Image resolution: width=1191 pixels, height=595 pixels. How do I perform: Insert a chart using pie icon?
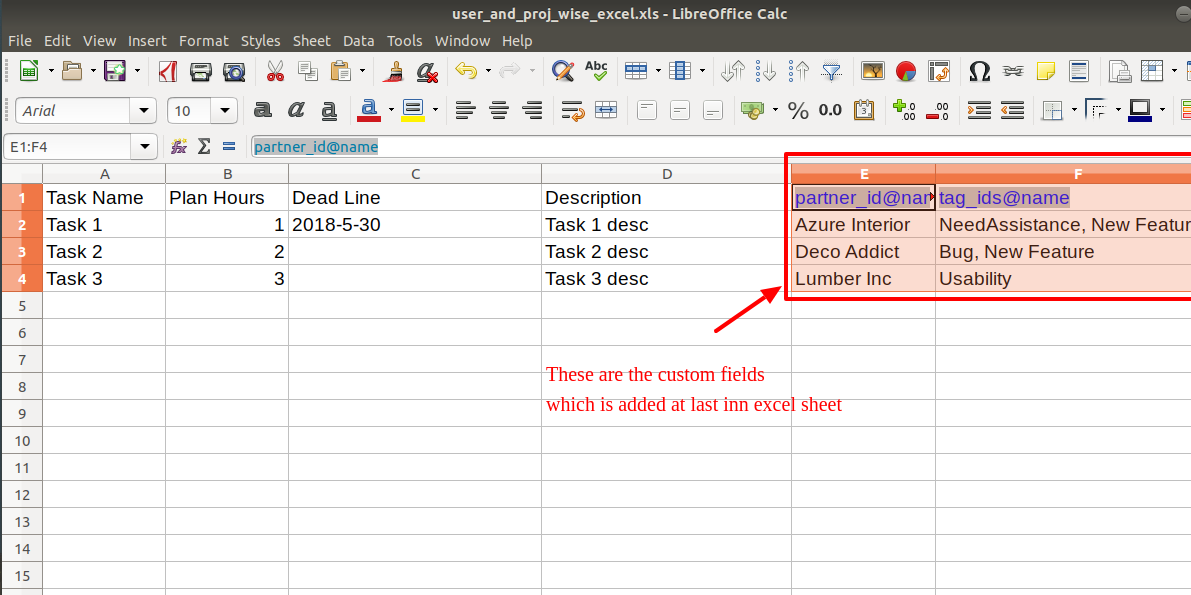click(905, 71)
